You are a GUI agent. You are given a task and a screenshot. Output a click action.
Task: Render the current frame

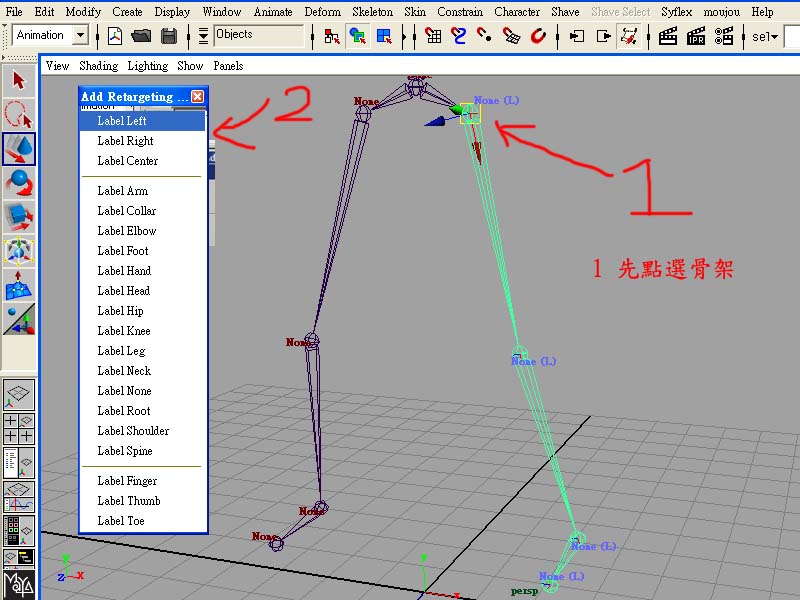click(x=668, y=36)
